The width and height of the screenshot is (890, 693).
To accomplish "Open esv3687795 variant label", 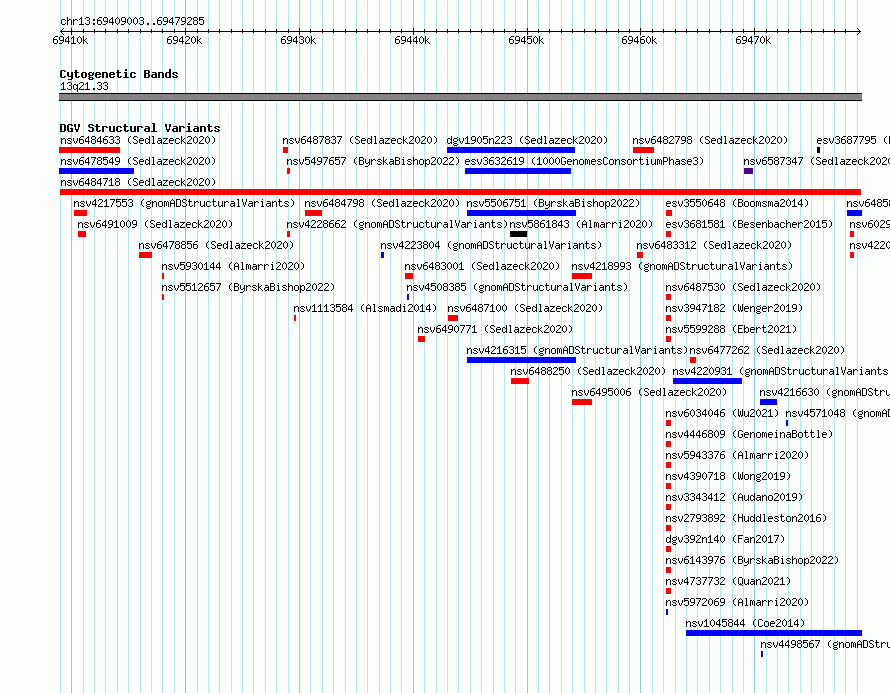I will point(853,140).
